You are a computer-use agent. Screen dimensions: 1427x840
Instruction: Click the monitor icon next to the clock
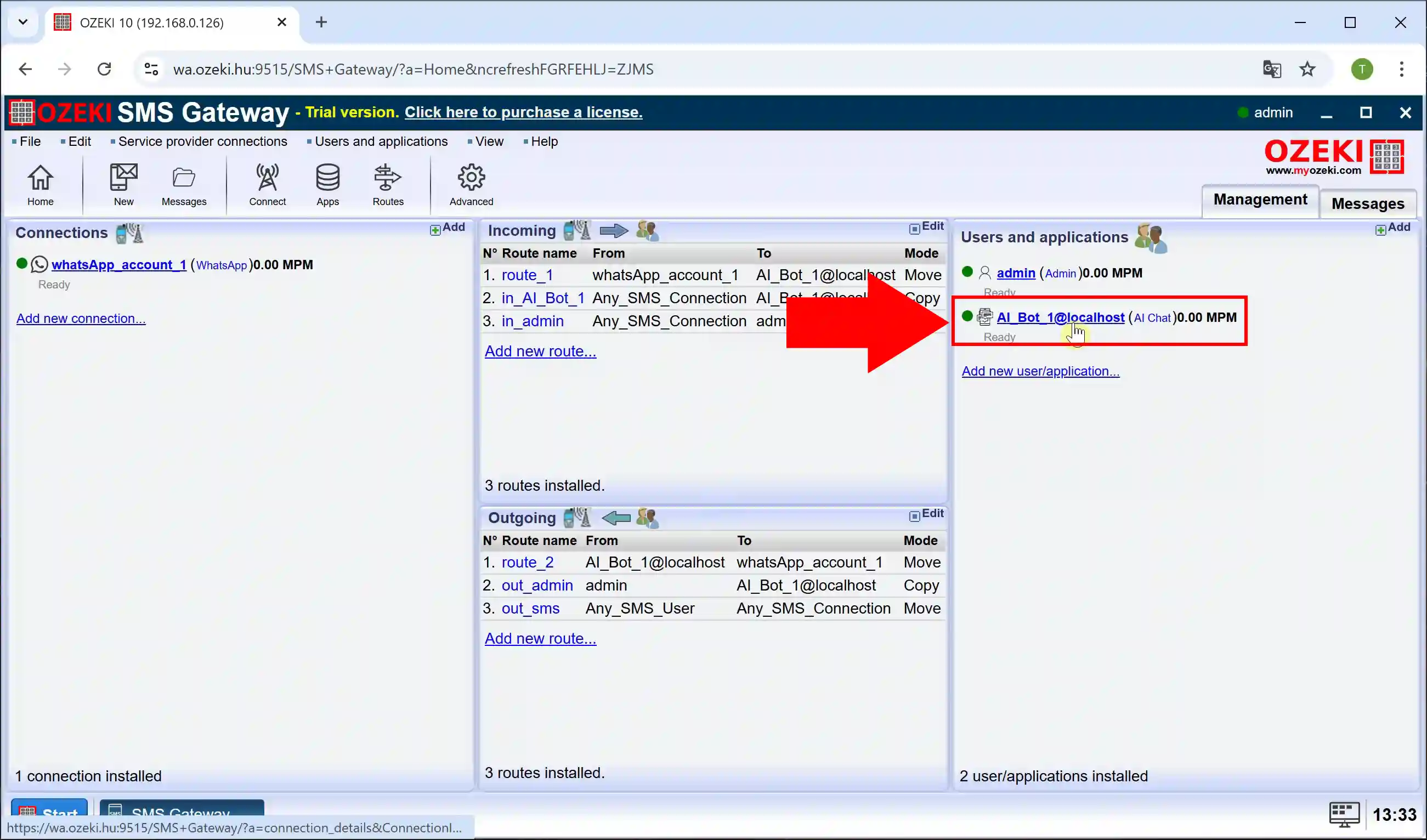[x=1344, y=815]
